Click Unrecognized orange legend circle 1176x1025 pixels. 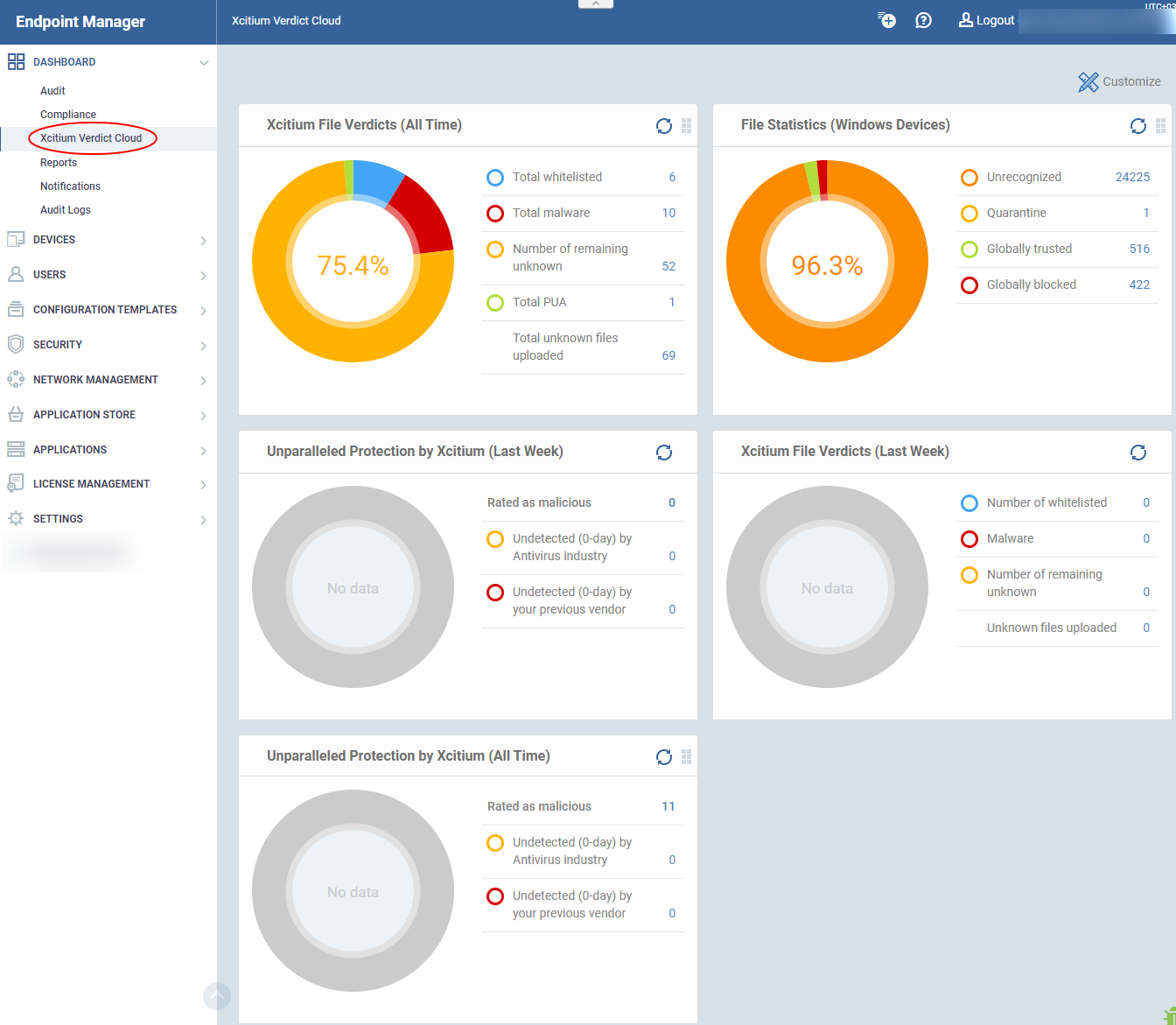[x=969, y=178]
